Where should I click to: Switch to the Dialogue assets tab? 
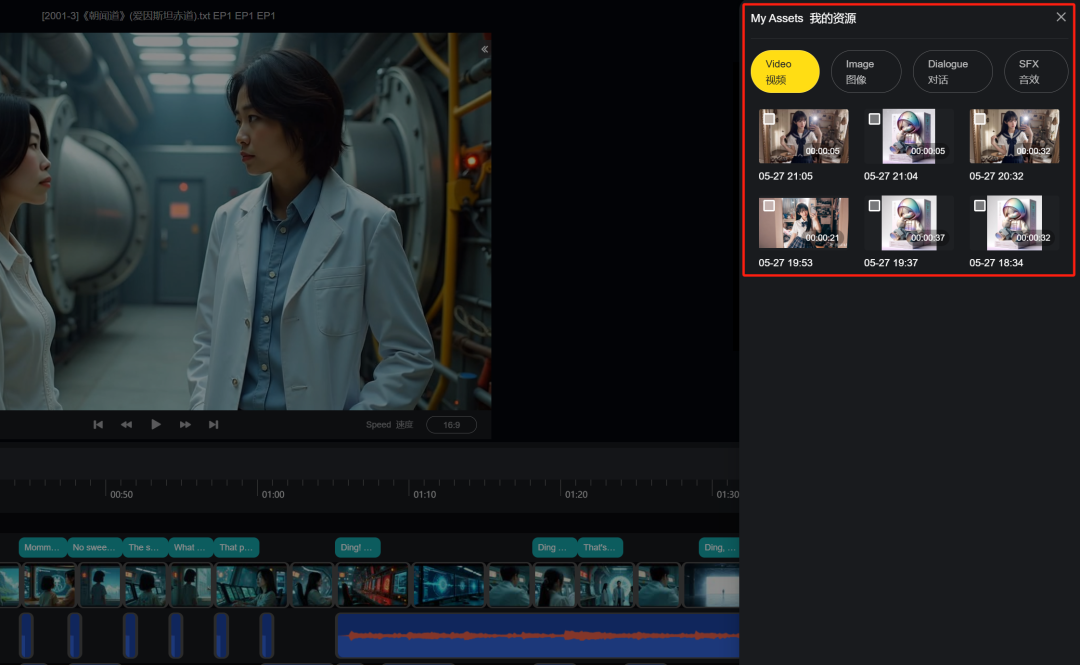[x=953, y=72]
